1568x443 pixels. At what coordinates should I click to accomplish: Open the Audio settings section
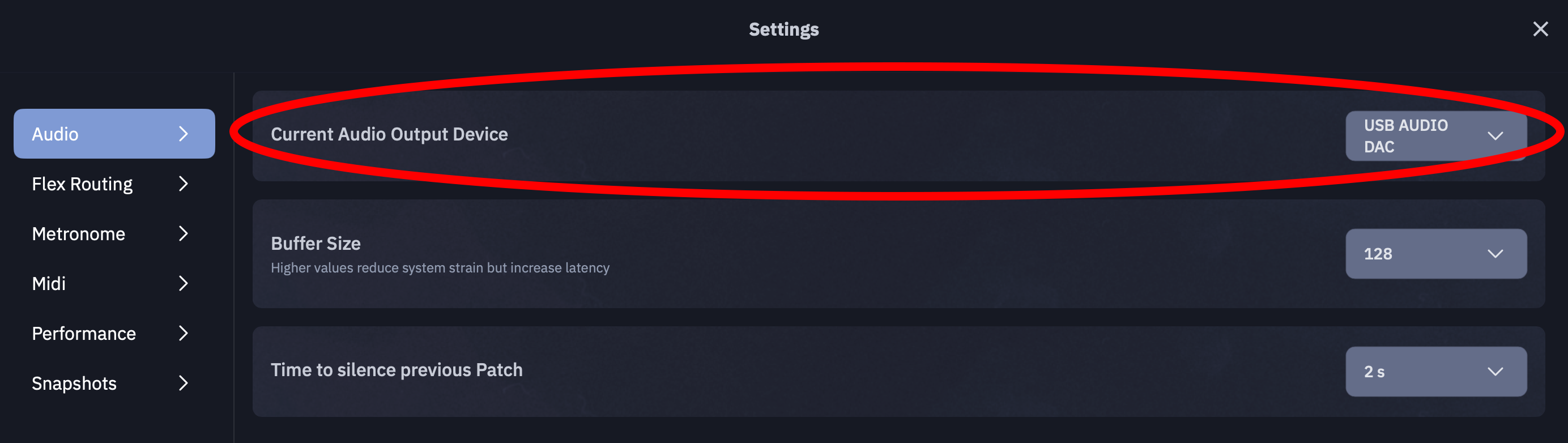(x=114, y=134)
